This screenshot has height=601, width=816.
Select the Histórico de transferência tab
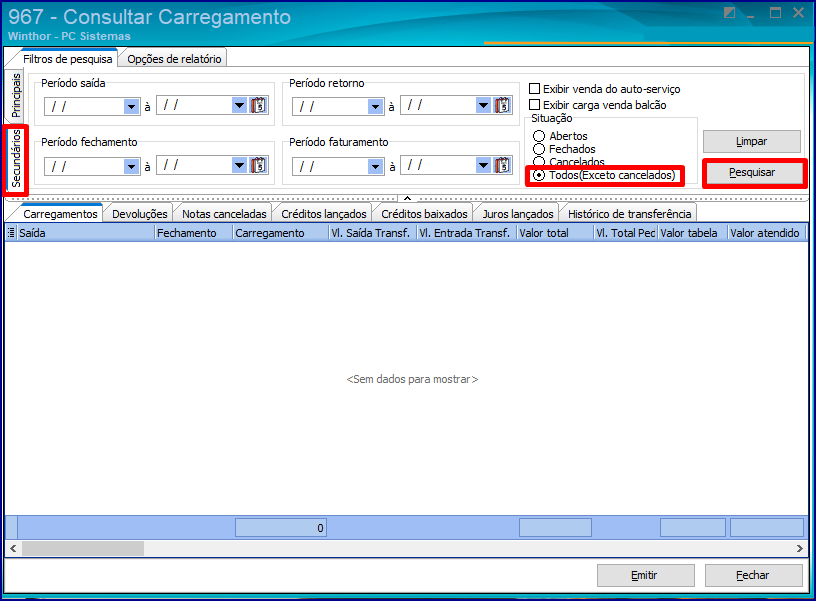click(629, 214)
